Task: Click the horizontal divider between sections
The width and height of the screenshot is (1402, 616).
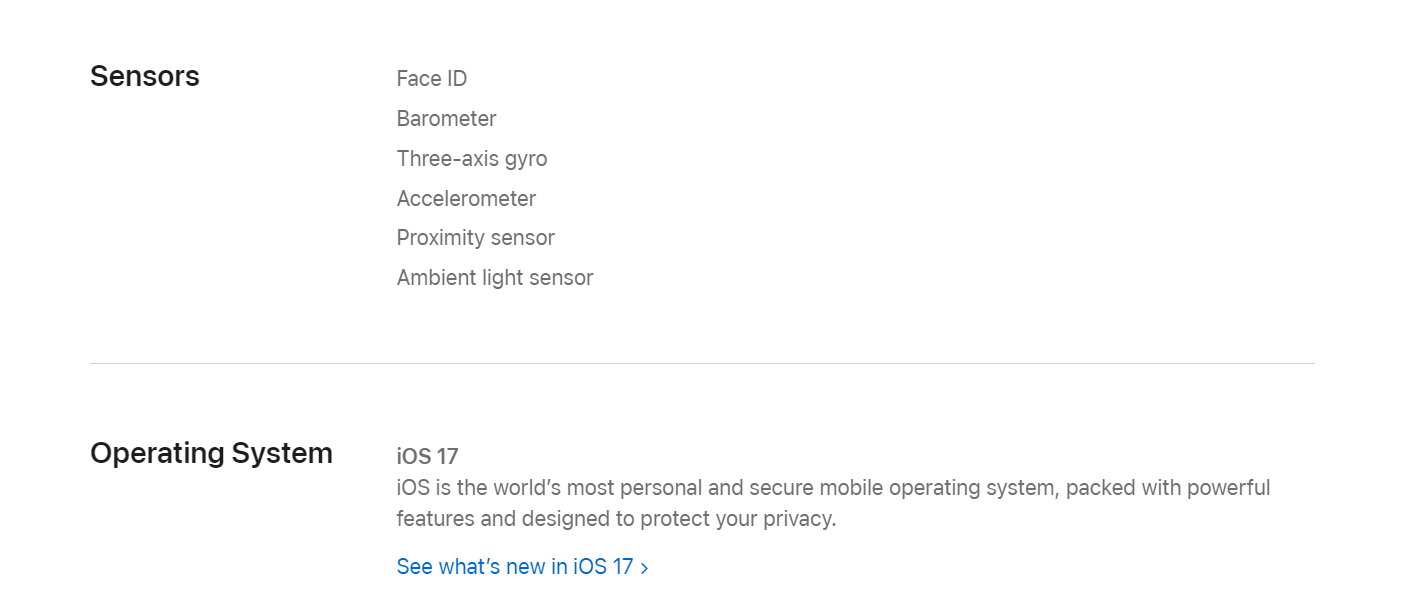Action: click(702, 363)
